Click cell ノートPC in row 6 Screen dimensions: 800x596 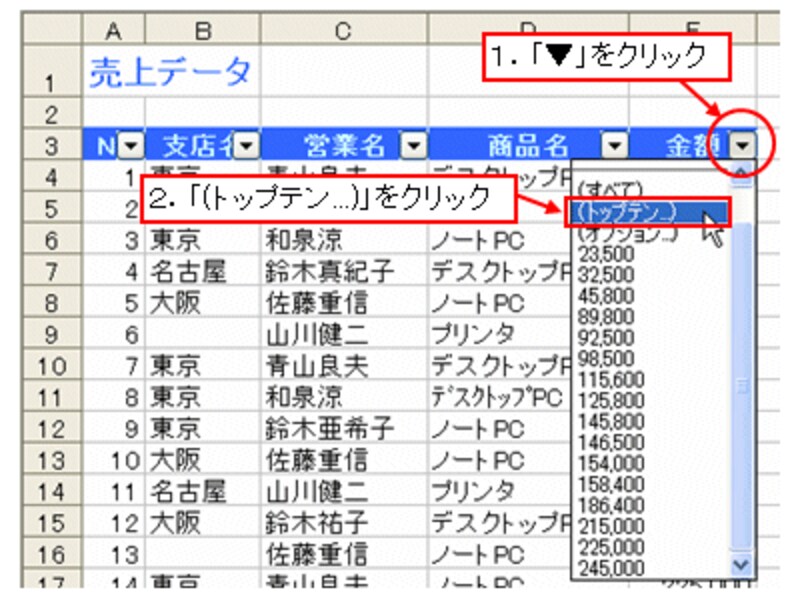pyautogui.click(x=499, y=240)
